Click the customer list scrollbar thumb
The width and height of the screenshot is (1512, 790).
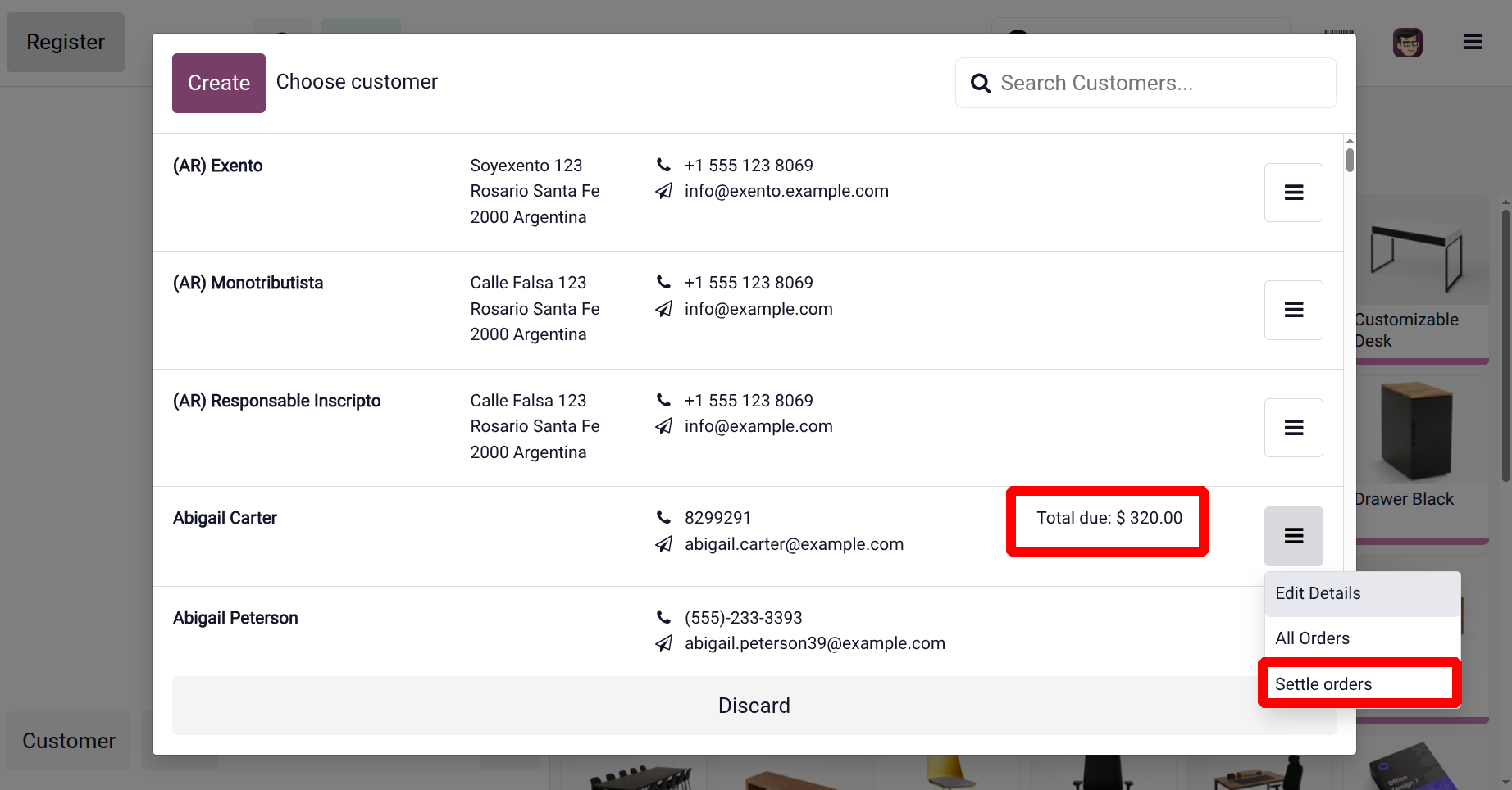point(1350,160)
